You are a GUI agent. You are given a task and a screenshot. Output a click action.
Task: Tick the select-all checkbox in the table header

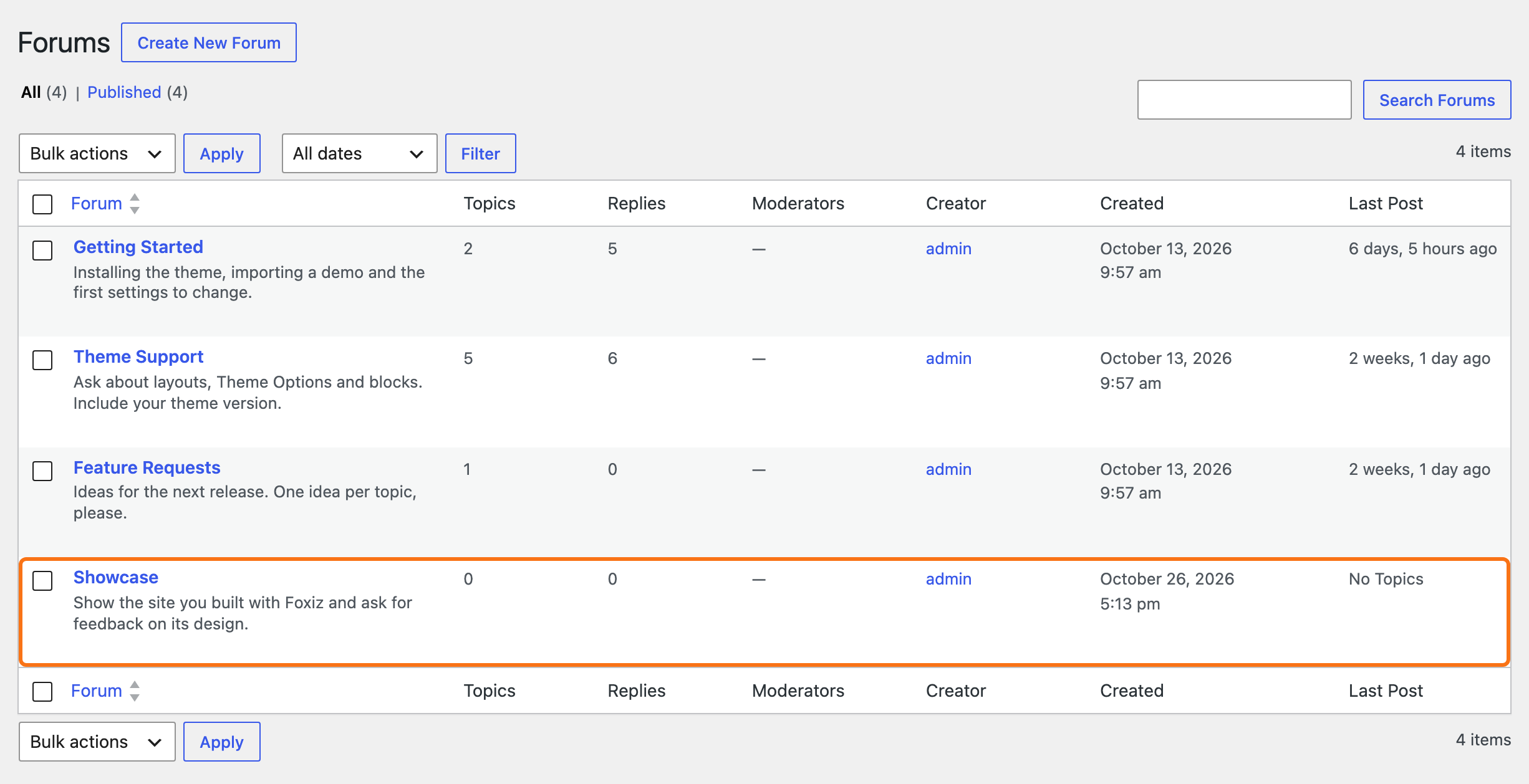click(x=42, y=204)
